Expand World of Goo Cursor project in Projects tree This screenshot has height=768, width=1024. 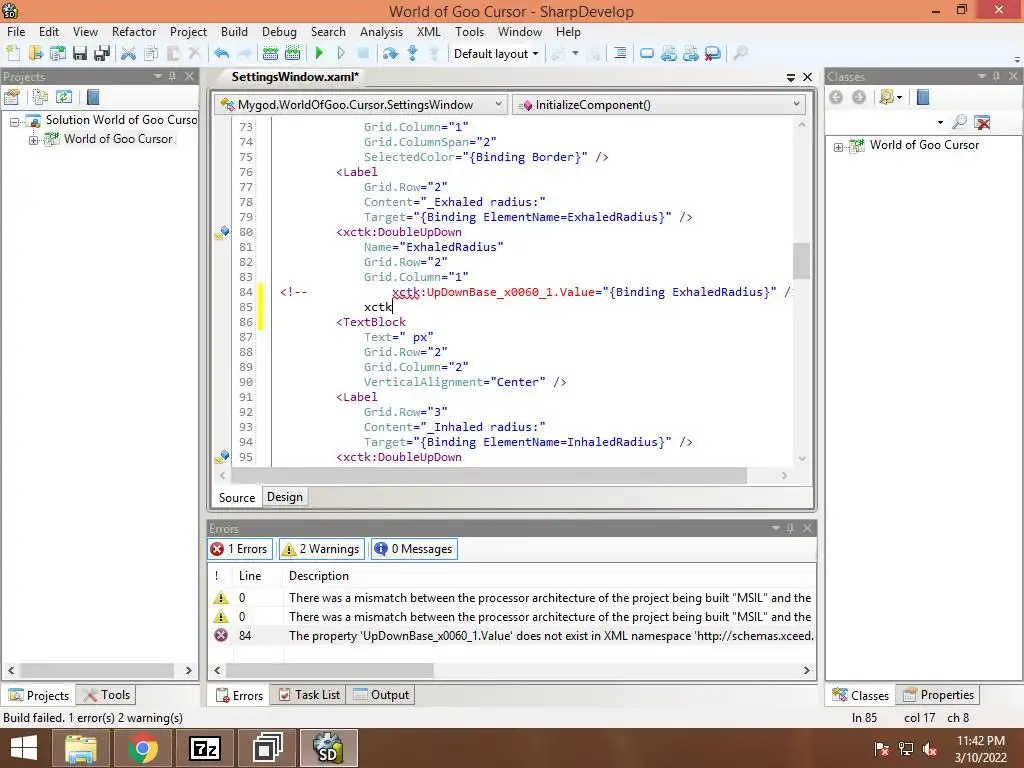pos(33,140)
